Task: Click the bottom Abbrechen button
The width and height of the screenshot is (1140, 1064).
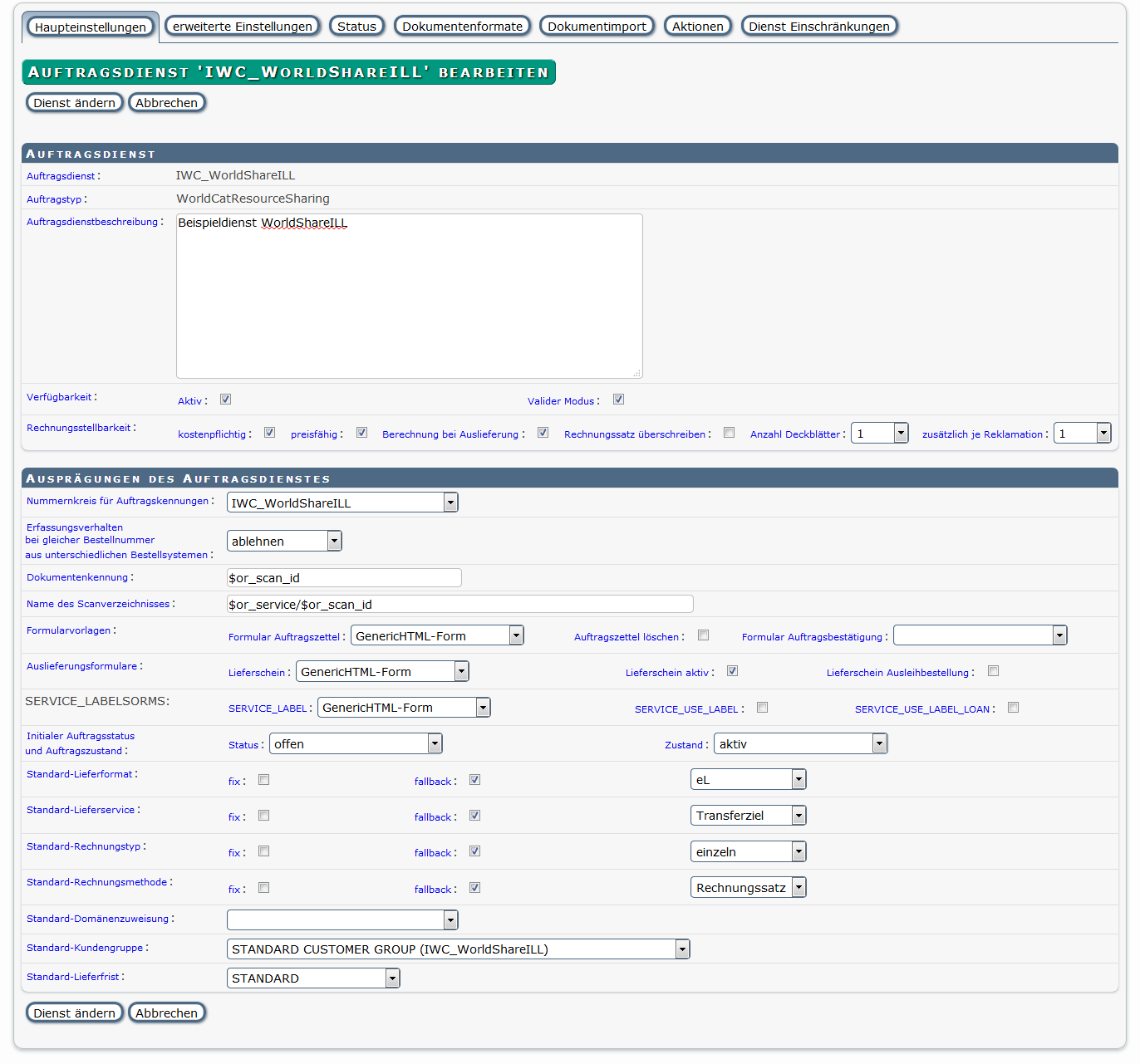Action: 167,1013
